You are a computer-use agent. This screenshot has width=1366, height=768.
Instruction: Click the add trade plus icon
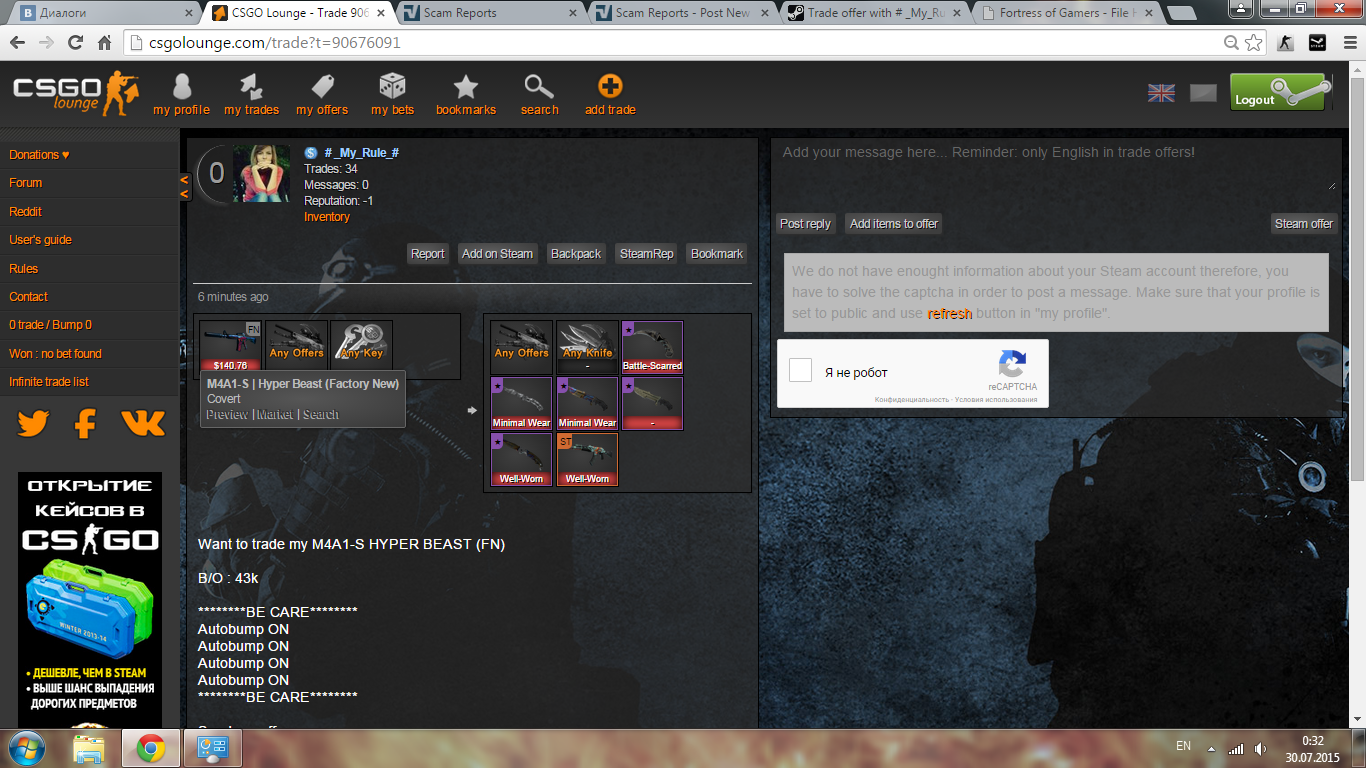pyautogui.click(x=610, y=88)
